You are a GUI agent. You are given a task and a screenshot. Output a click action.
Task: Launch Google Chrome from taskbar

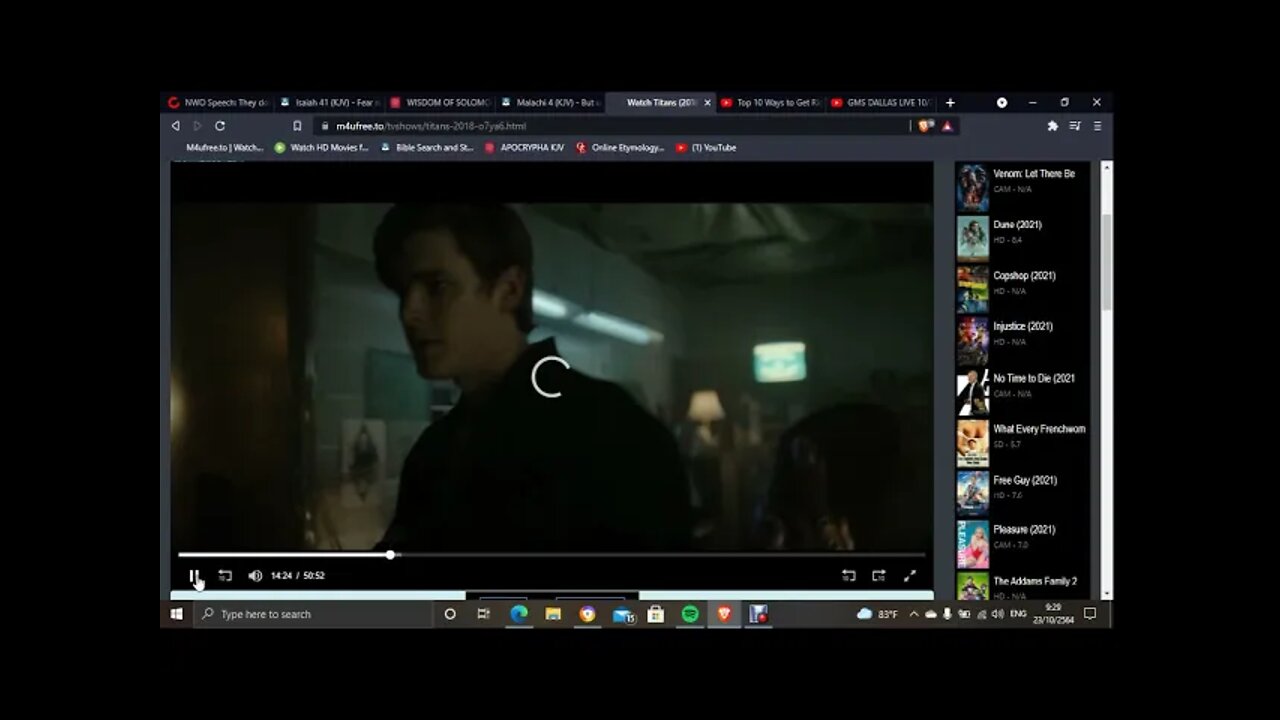[x=587, y=614]
